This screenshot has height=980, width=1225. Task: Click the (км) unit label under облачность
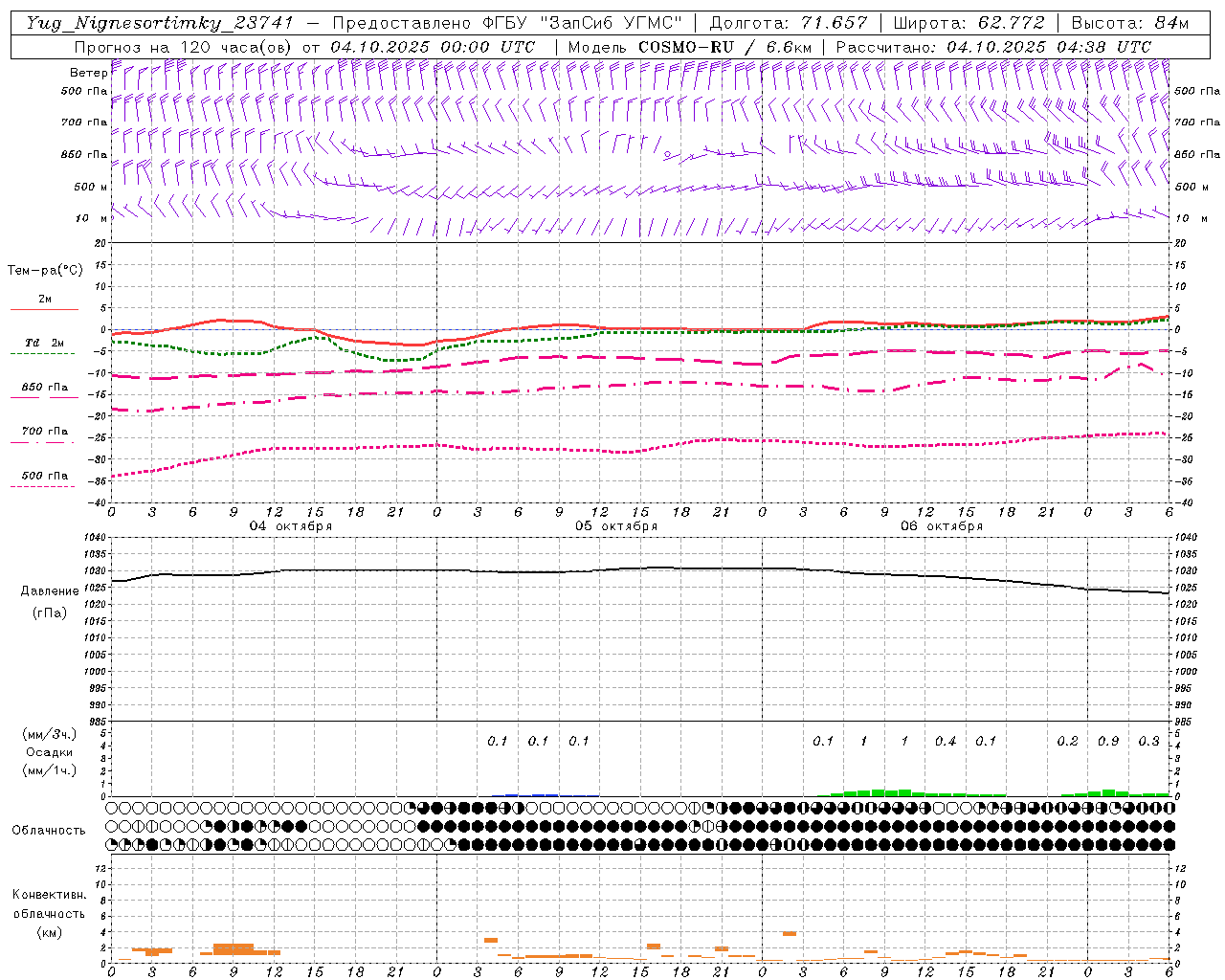pyautogui.click(x=49, y=932)
